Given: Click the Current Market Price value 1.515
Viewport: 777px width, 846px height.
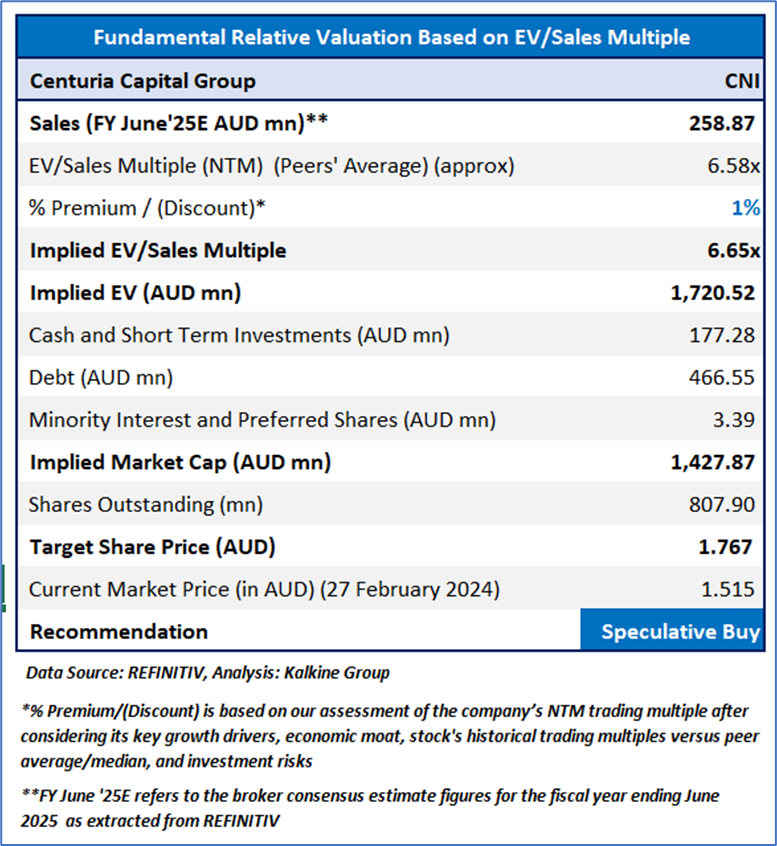Looking at the screenshot, I should point(730,589).
